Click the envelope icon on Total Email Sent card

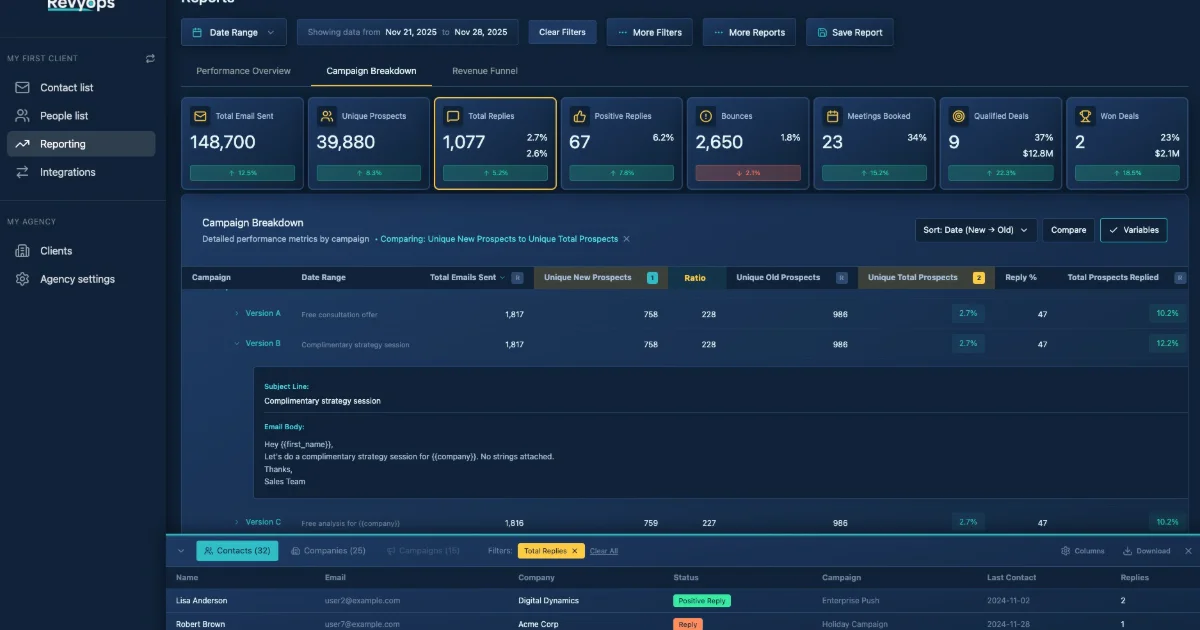click(x=200, y=116)
